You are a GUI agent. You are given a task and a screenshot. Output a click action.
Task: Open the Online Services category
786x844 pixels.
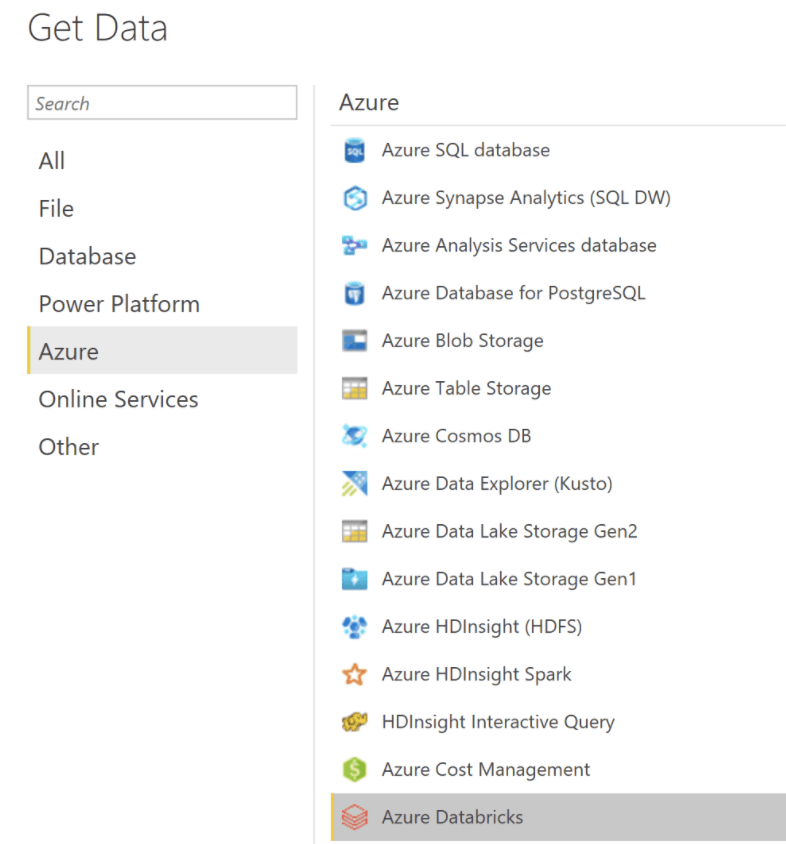pos(118,399)
